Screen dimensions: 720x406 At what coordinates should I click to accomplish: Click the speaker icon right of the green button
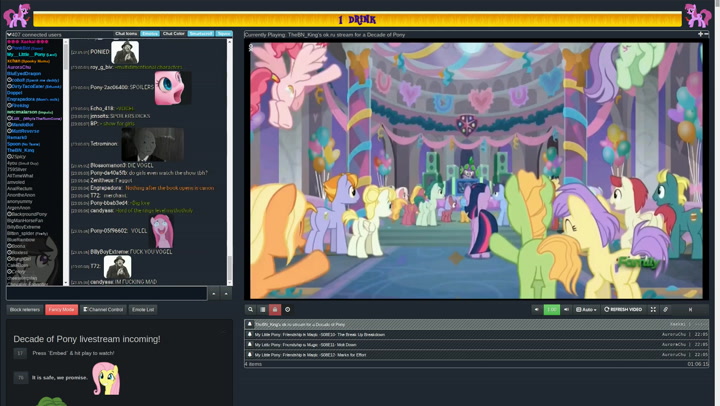coord(566,310)
